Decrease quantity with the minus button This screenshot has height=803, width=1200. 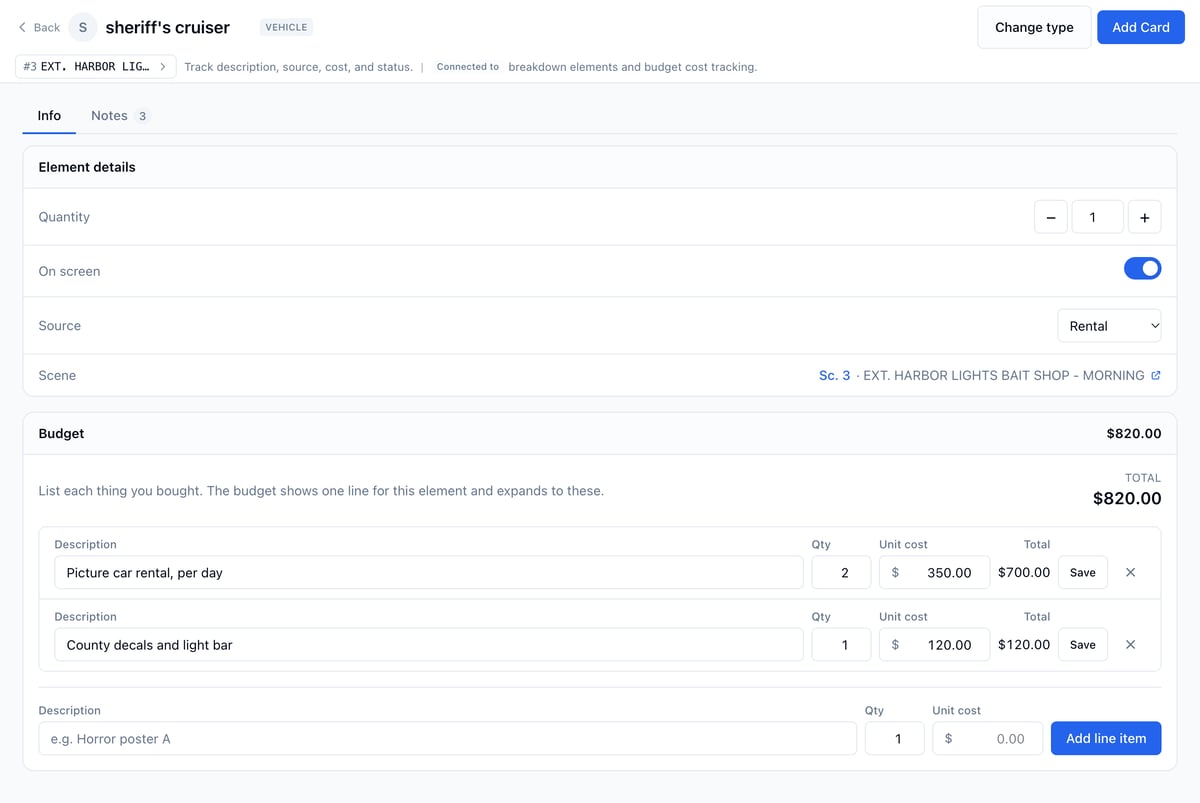[x=1050, y=217]
